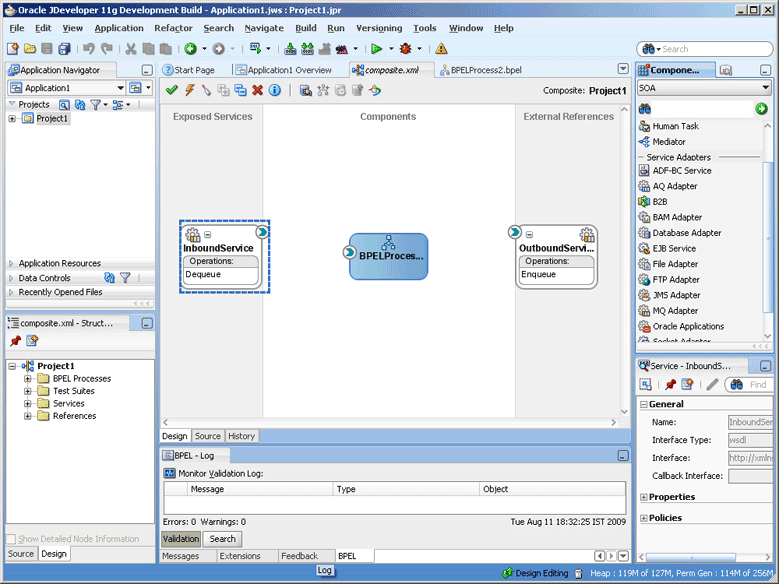Click the yellow warning triangle icon
Viewport: 779px width, 584px height.
(x=441, y=49)
